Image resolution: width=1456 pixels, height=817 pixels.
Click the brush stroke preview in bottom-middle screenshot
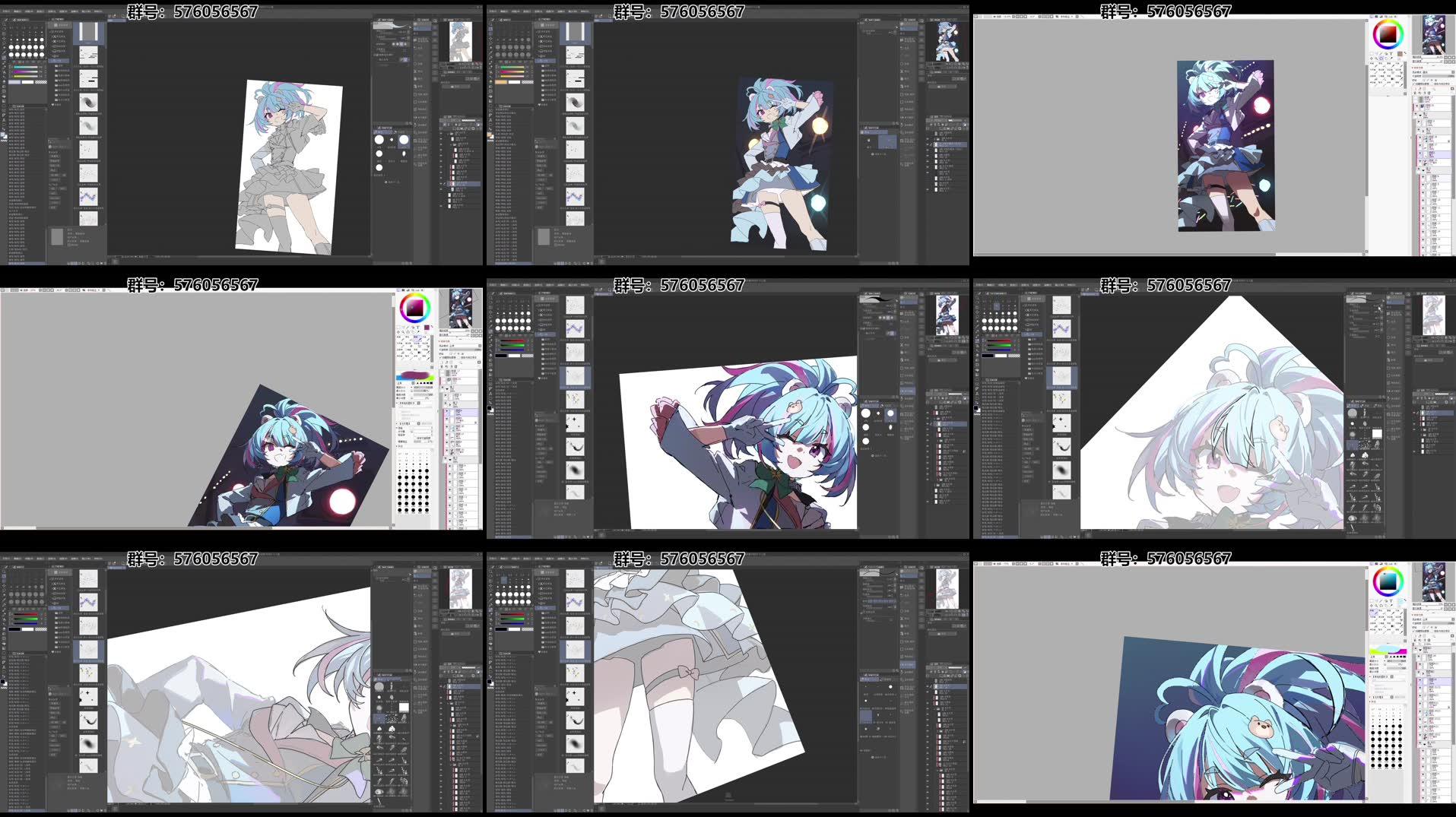[x=878, y=572]
